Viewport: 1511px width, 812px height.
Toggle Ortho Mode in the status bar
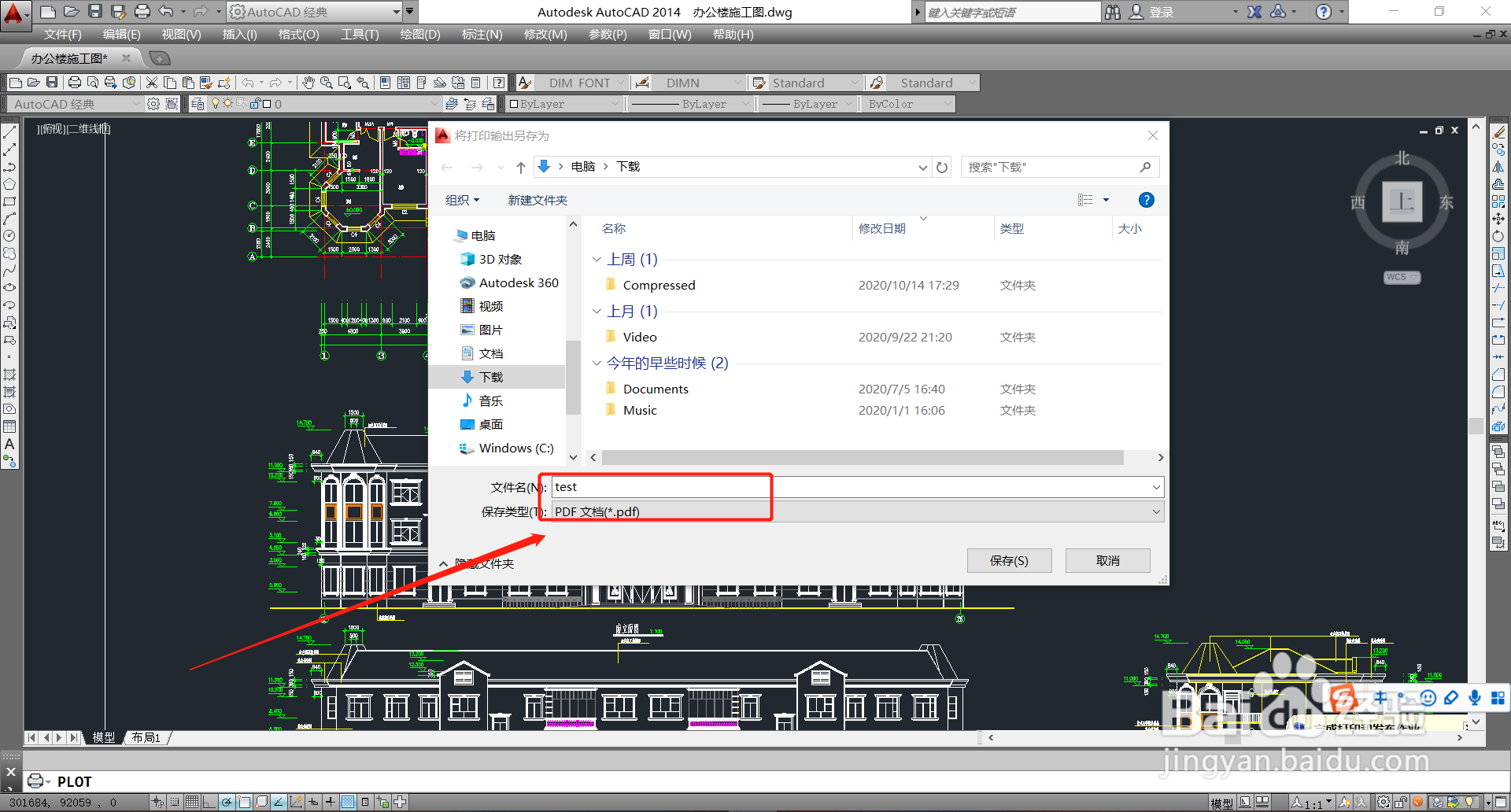[x=209, y=803]
